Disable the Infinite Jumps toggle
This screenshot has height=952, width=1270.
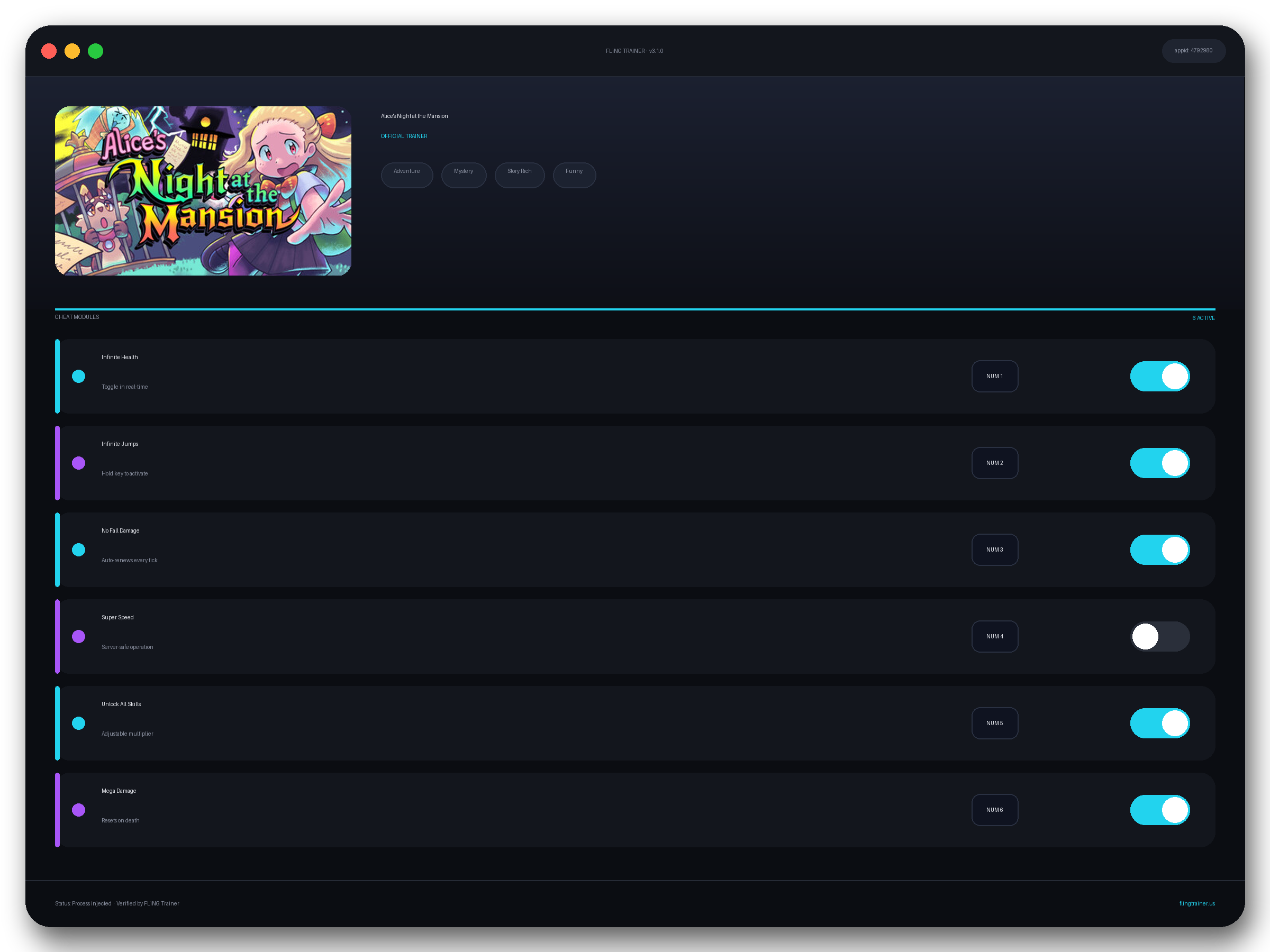pos(1160,463)
